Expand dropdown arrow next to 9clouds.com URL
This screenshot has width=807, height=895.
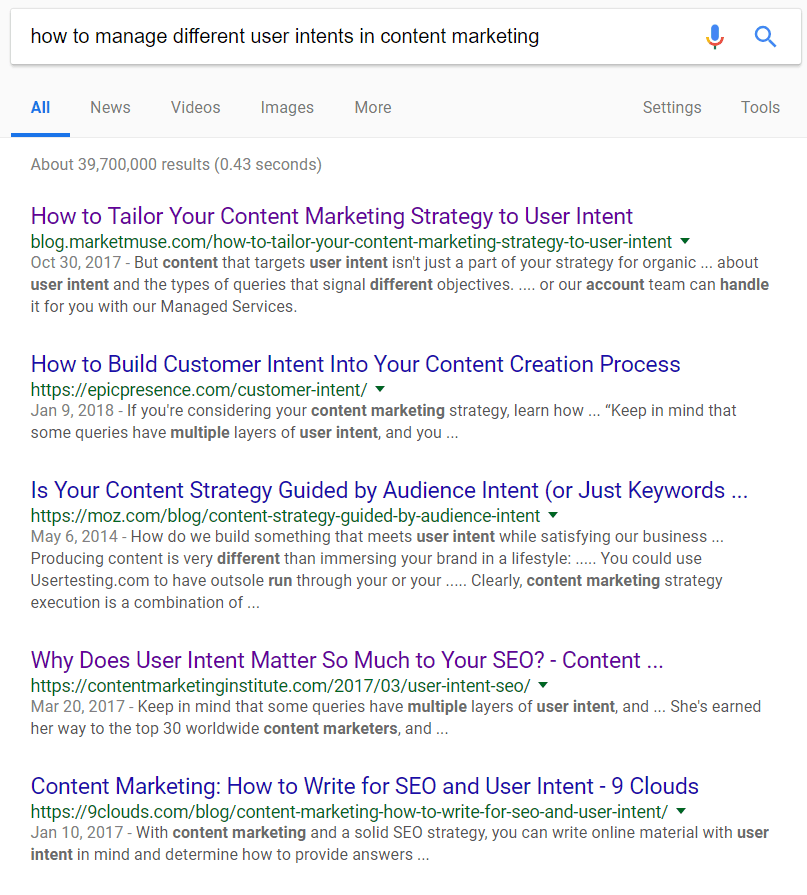681,811
